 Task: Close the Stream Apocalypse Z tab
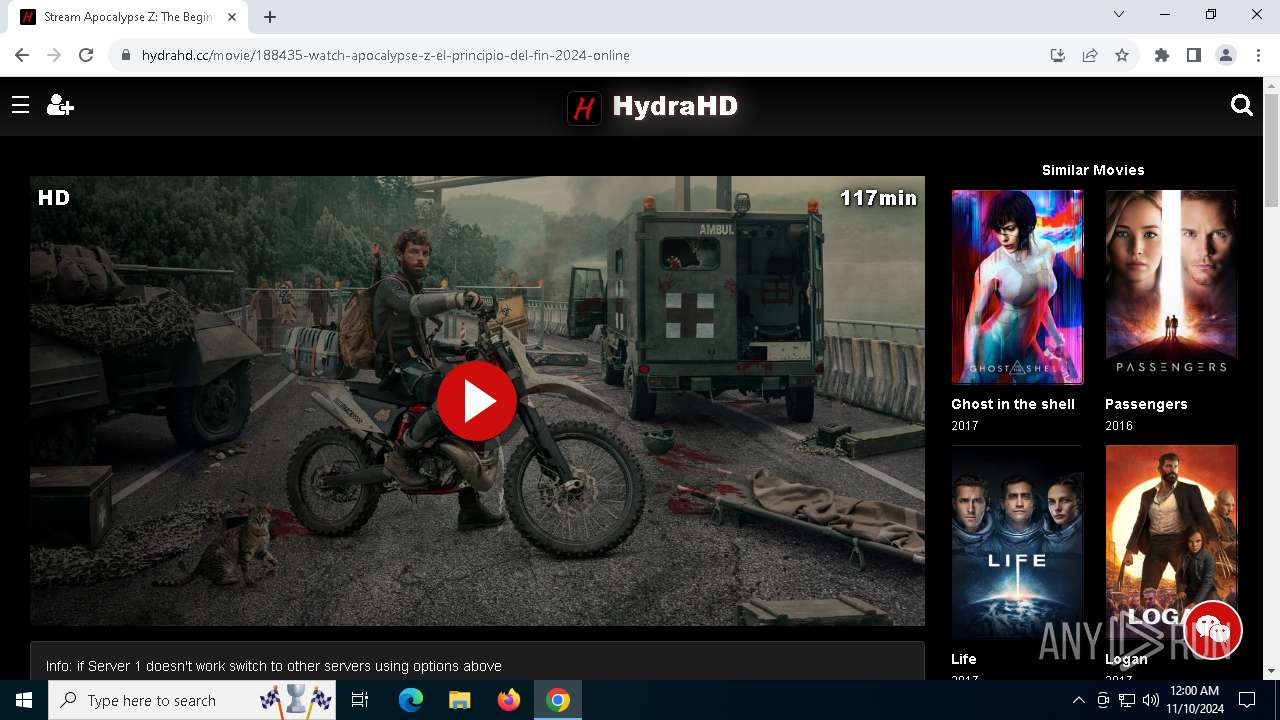[233, 17]
